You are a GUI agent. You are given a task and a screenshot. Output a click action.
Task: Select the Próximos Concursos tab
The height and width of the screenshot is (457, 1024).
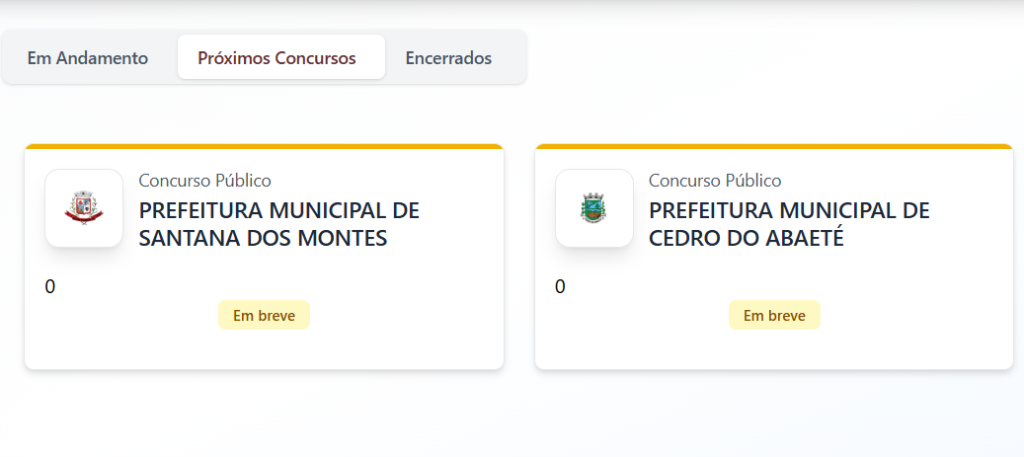click(x=277, y=58)
